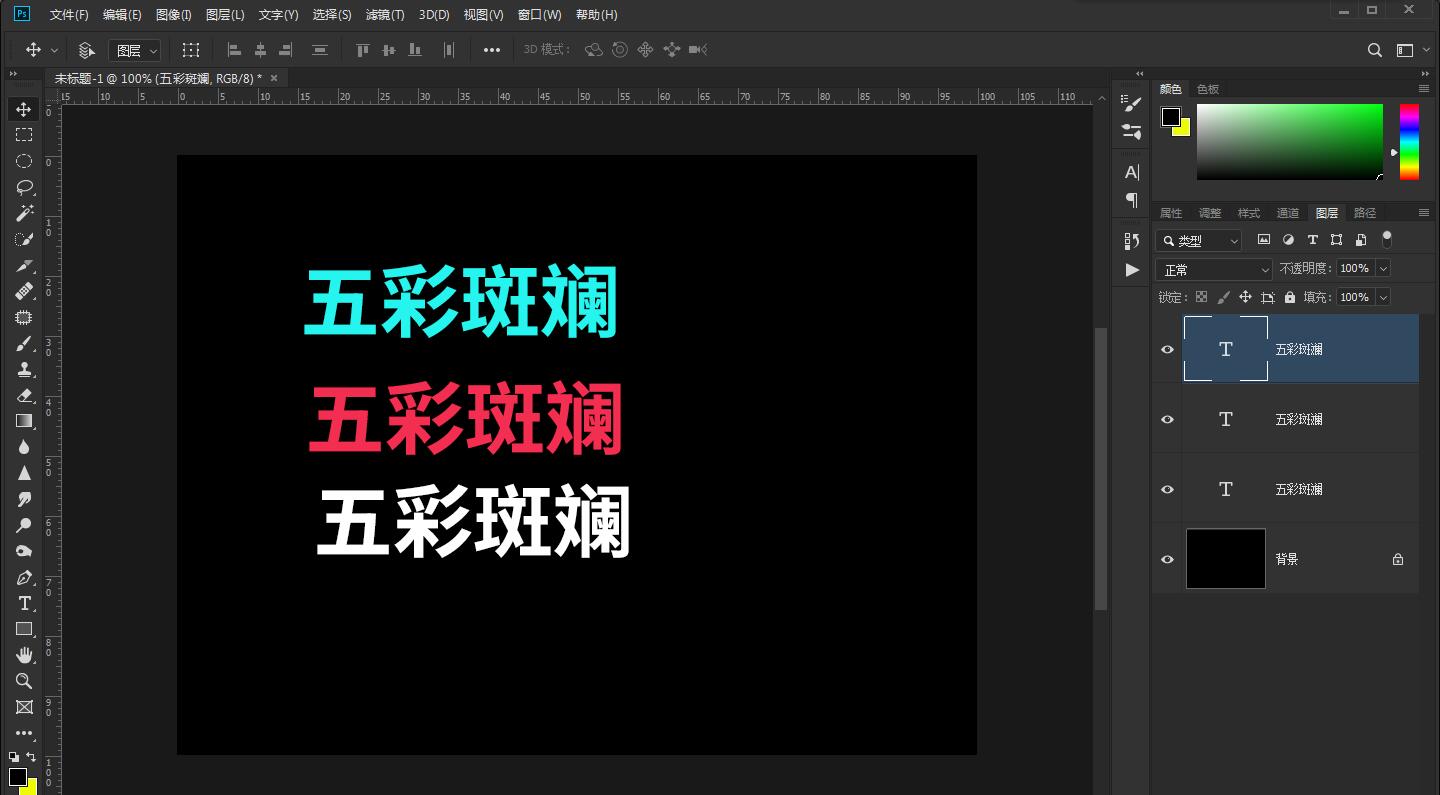
Task: Click the lock-all icon in the Layers panel
Action: pyautogui.click(x=1291, y=297)
